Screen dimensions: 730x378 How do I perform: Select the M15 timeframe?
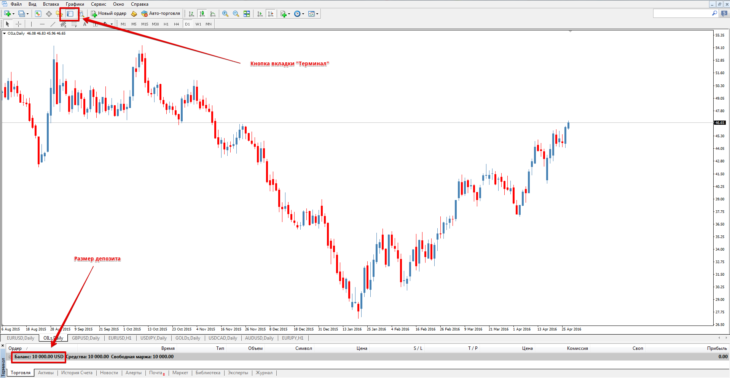144,24
